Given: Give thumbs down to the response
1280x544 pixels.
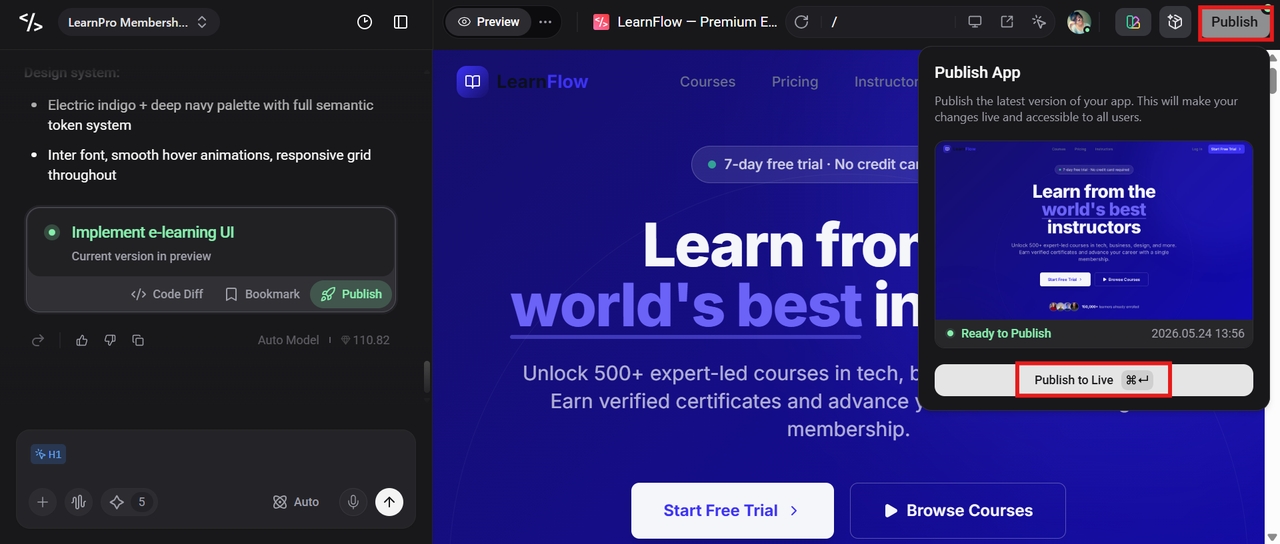Looking at the screenshot, I should [110, 340].
